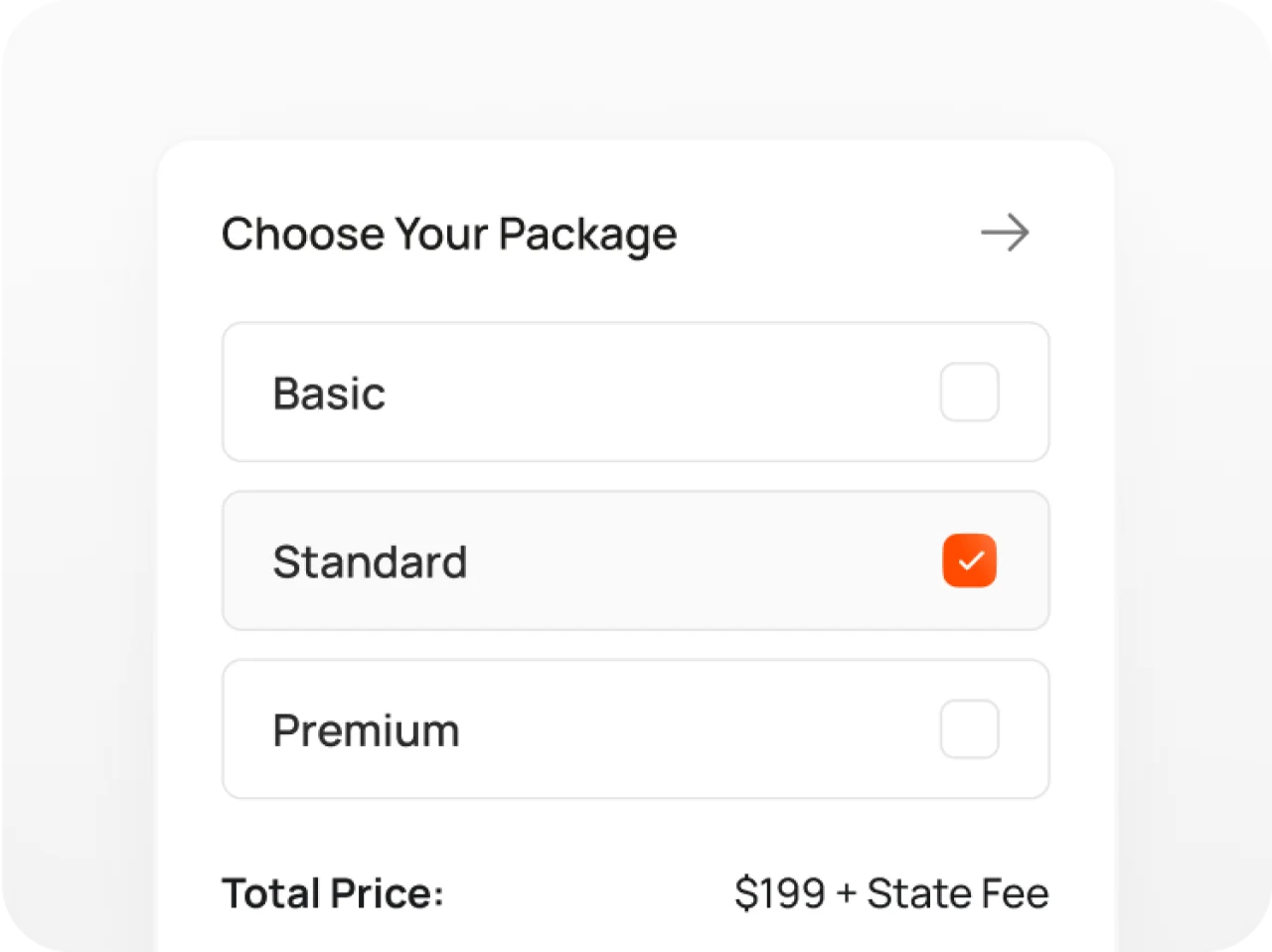Click the "Total Price:" label
The image size is (1272, 952).
[333, 893]
